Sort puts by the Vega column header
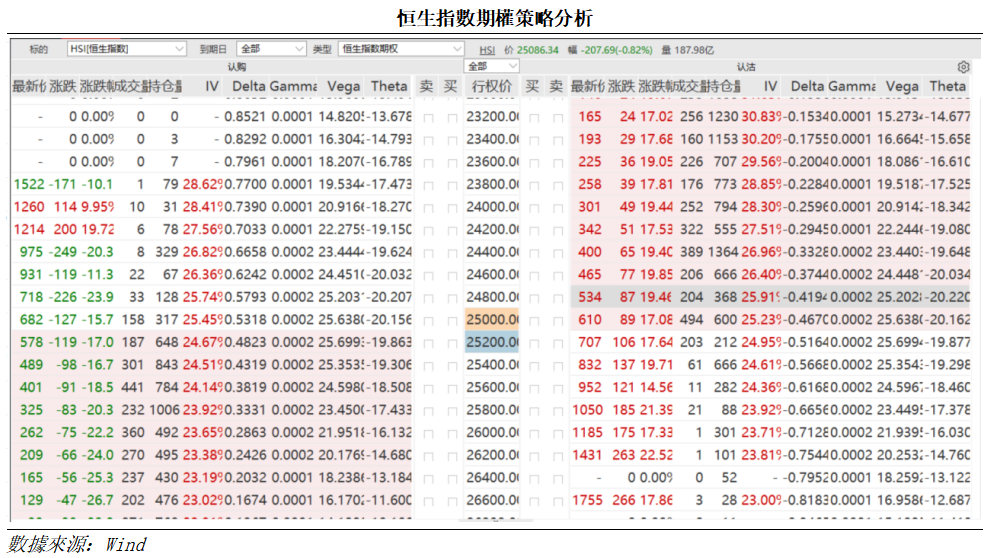Image resolution: width=985 pixels, height=558 pixels. pyautogui.click(x=901, y=86)
